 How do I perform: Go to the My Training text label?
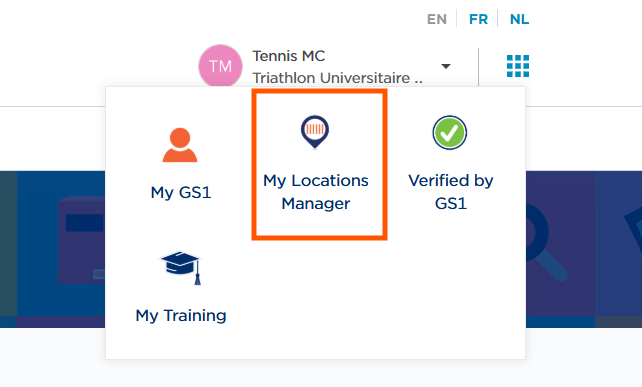click(181, 316)
